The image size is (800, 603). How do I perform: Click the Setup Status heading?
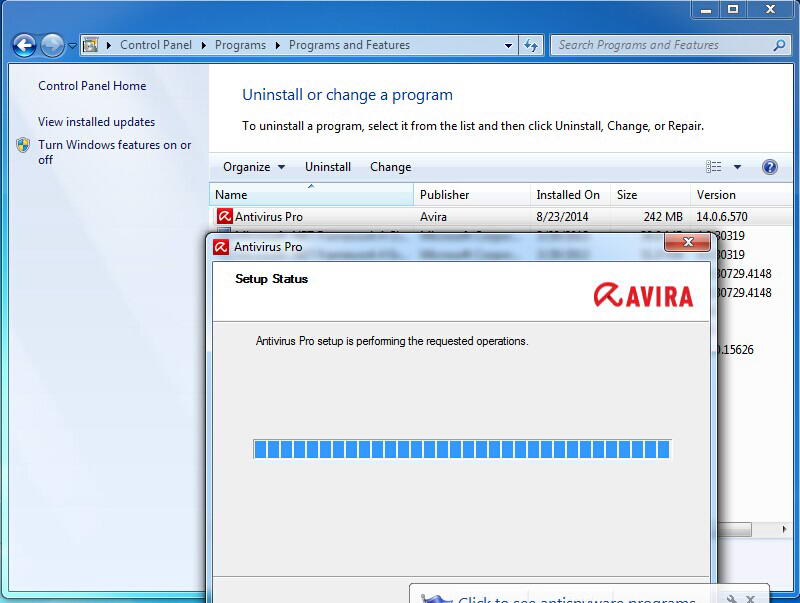point(271,279)
